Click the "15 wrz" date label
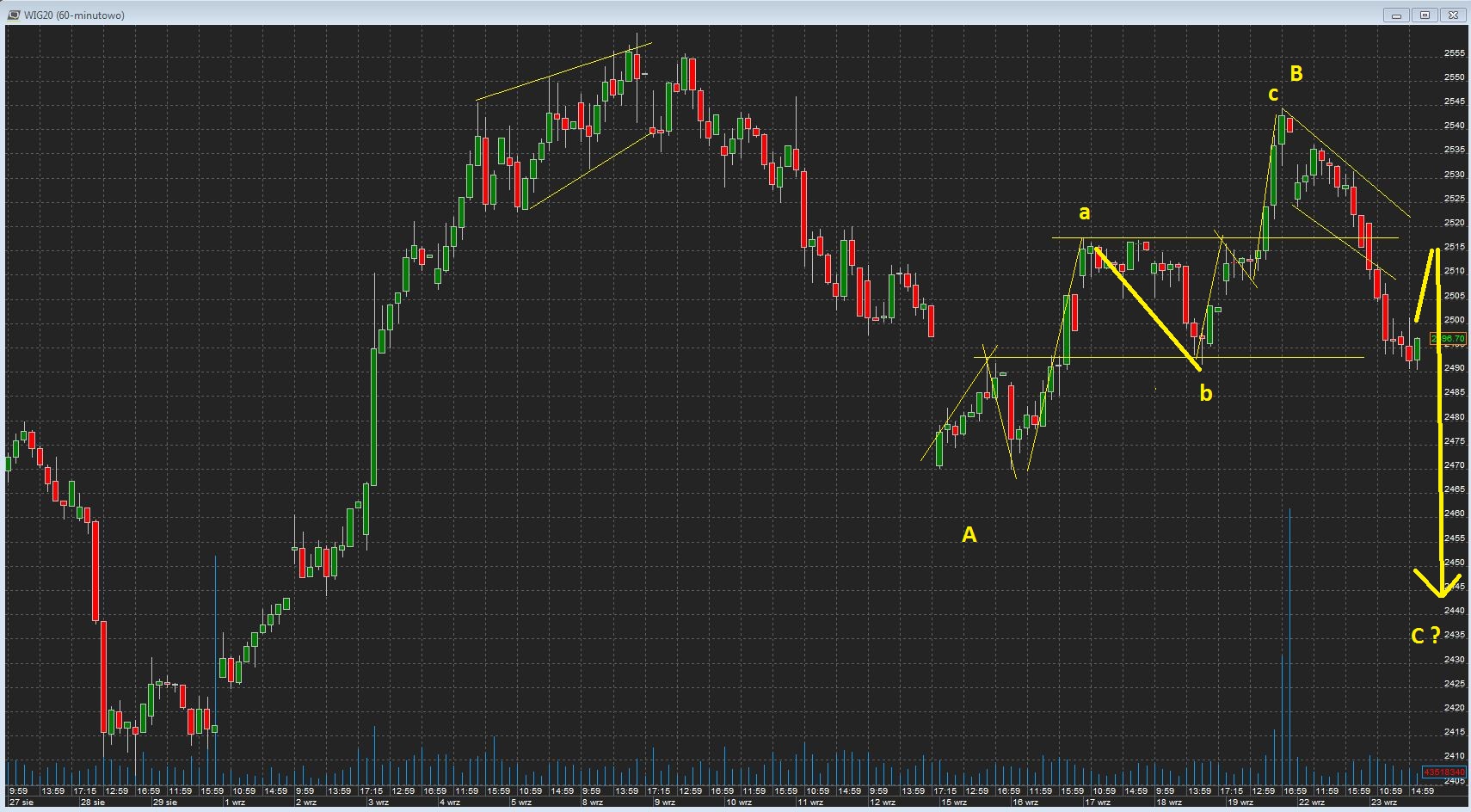This screenshot has width=1471, height=812. click(954, 803)
